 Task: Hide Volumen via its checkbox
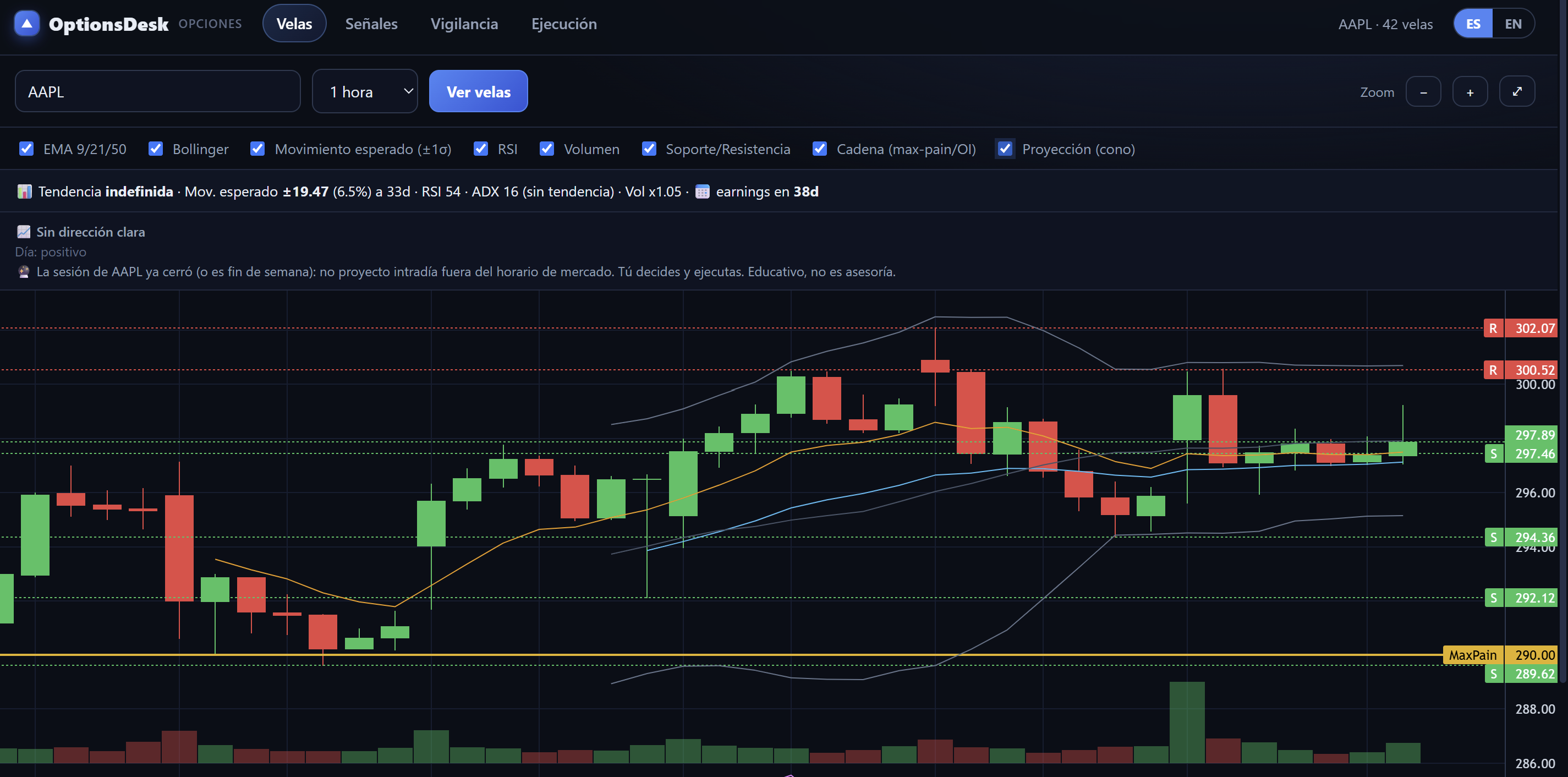[x=547, y=149]
